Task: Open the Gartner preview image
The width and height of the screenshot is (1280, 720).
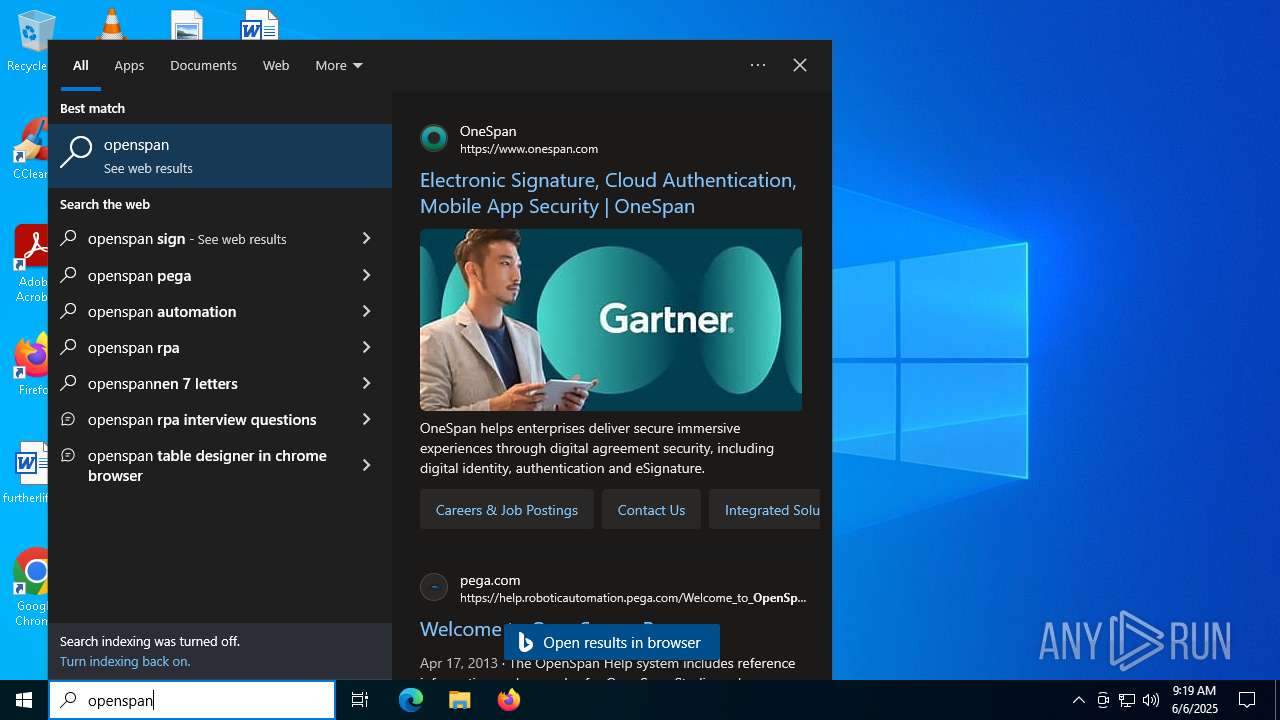Action: (x=611, y=320)
